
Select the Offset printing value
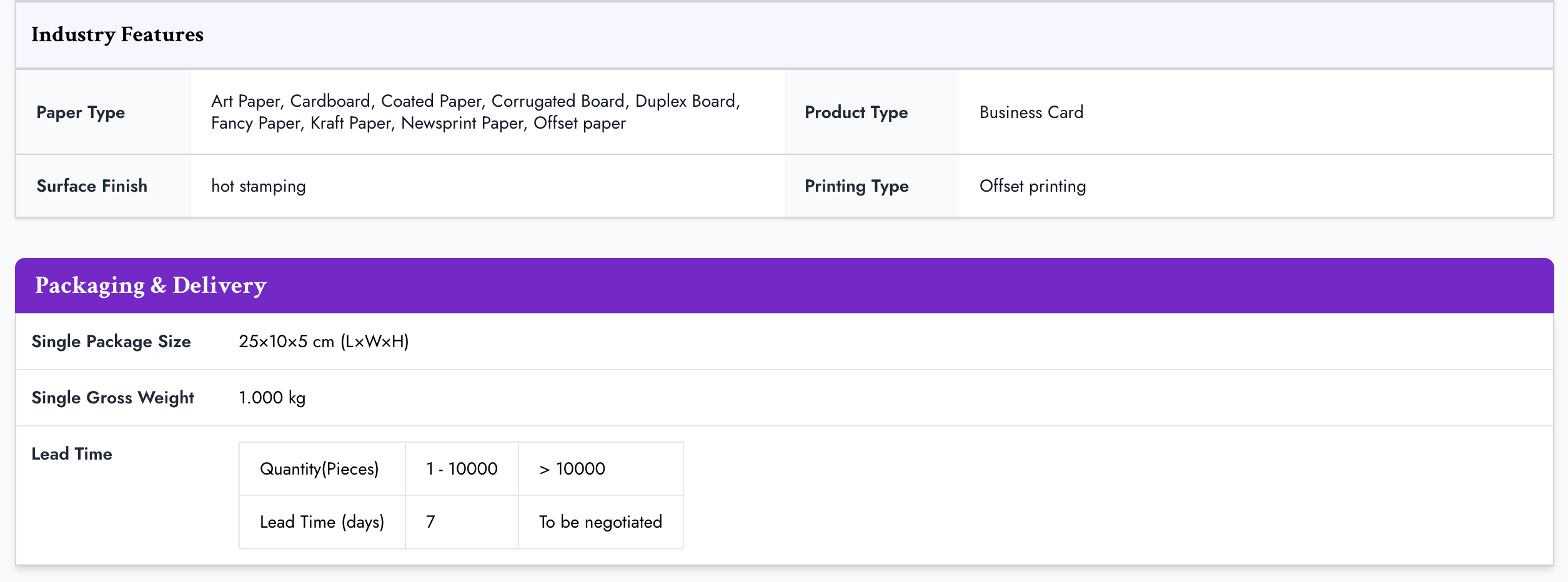[x=1032, y=186]
